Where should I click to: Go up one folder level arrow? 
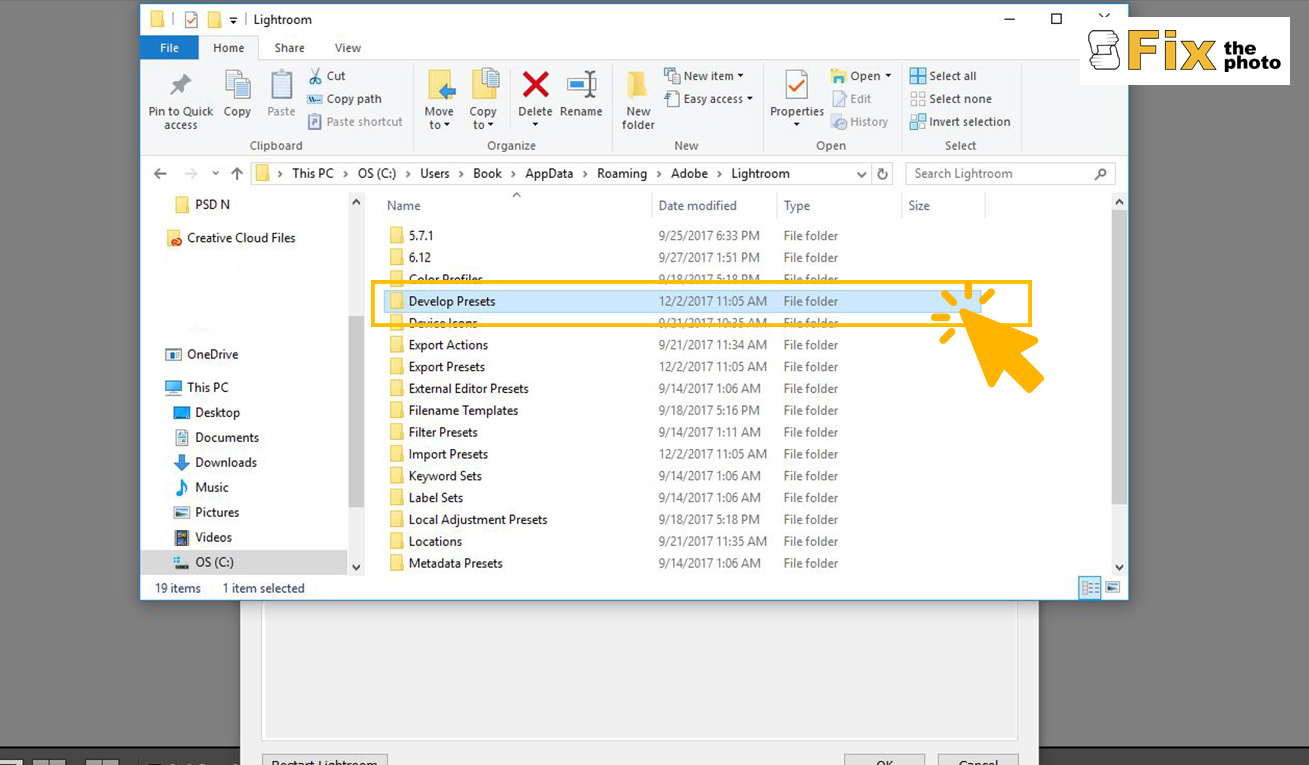237,174
